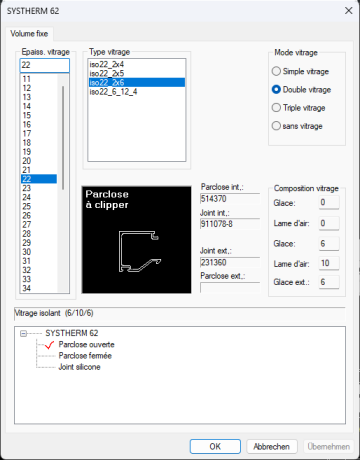Click the Parclose int. field 514370
Screen dimensions: 360x460
tap(230, 199)
